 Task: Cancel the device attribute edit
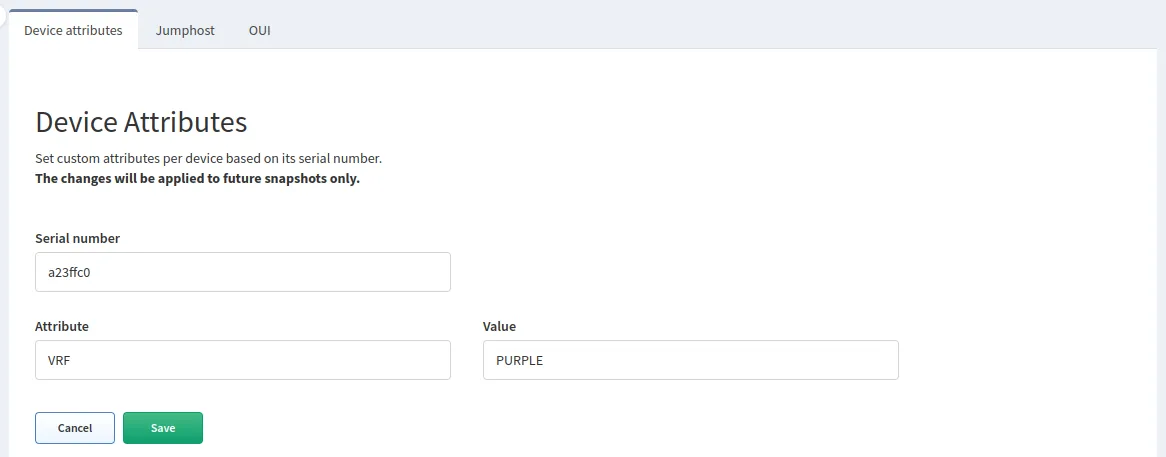[x=75, y=428]
